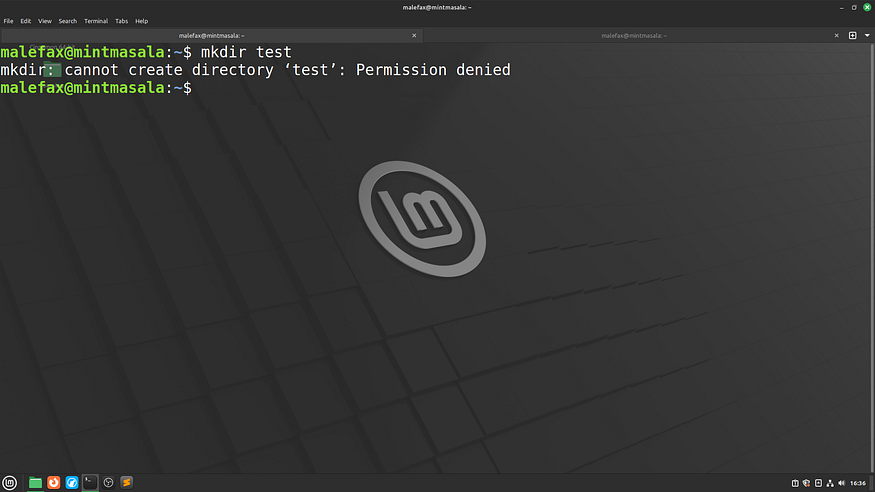Viewport: 875px width, 492px height.
Task: Click the terminal vertical scrollbar
Action: click(872, 258)
